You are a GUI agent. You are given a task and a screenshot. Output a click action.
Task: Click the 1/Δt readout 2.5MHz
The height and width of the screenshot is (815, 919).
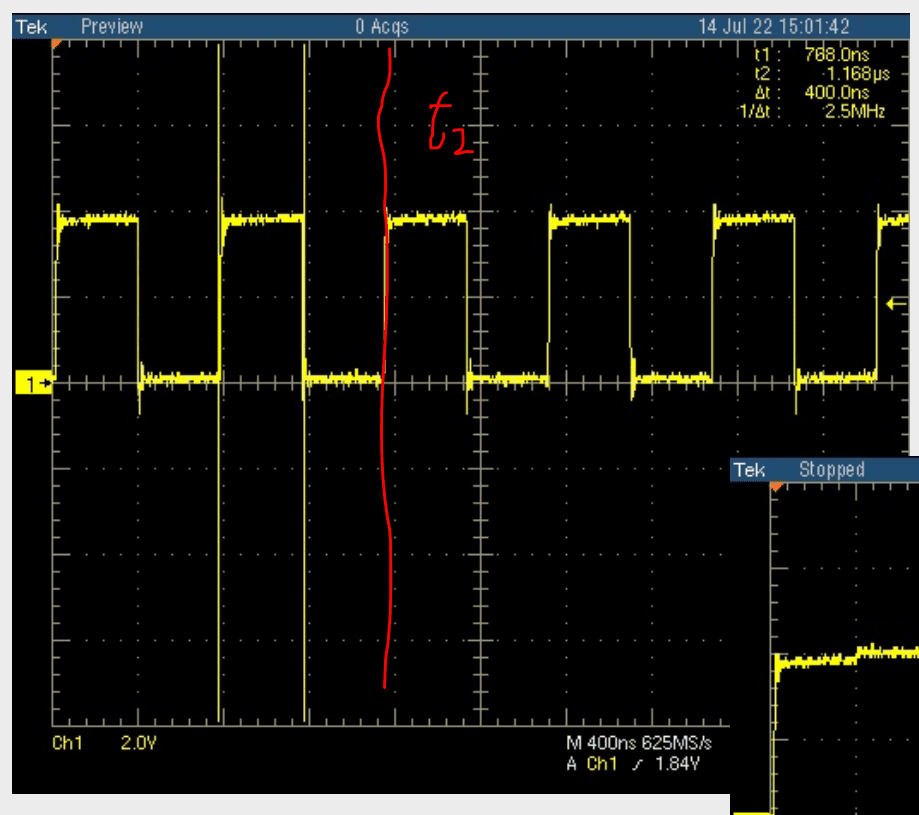tap(855, 111)
